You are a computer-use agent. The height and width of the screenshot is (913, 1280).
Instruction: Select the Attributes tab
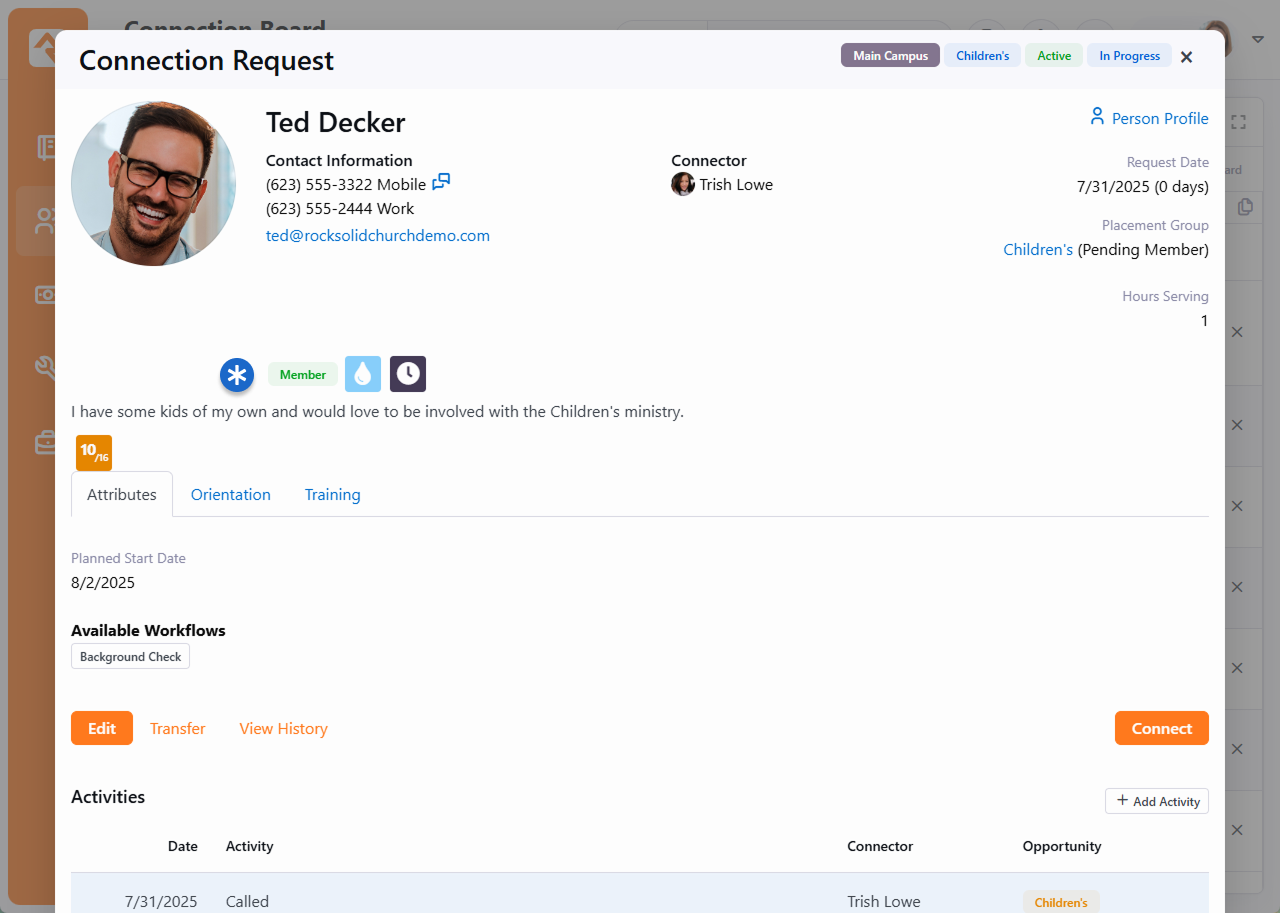(122, 495)
